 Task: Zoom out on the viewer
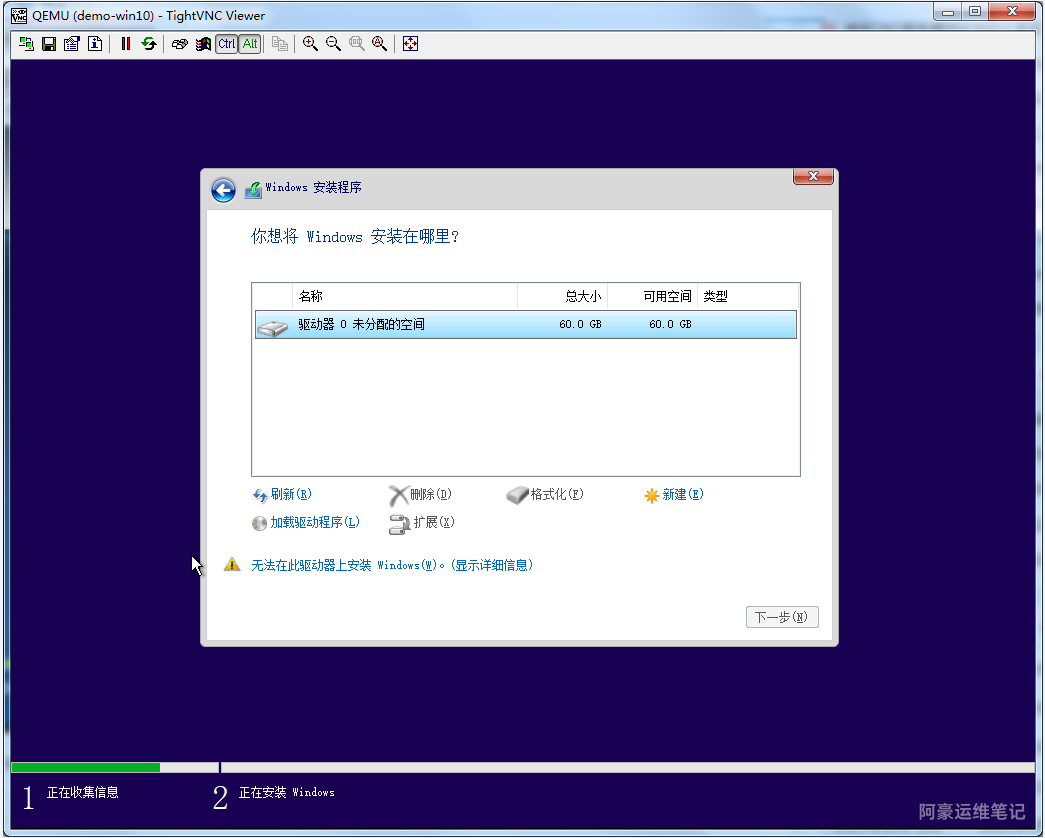click(333, 44)
